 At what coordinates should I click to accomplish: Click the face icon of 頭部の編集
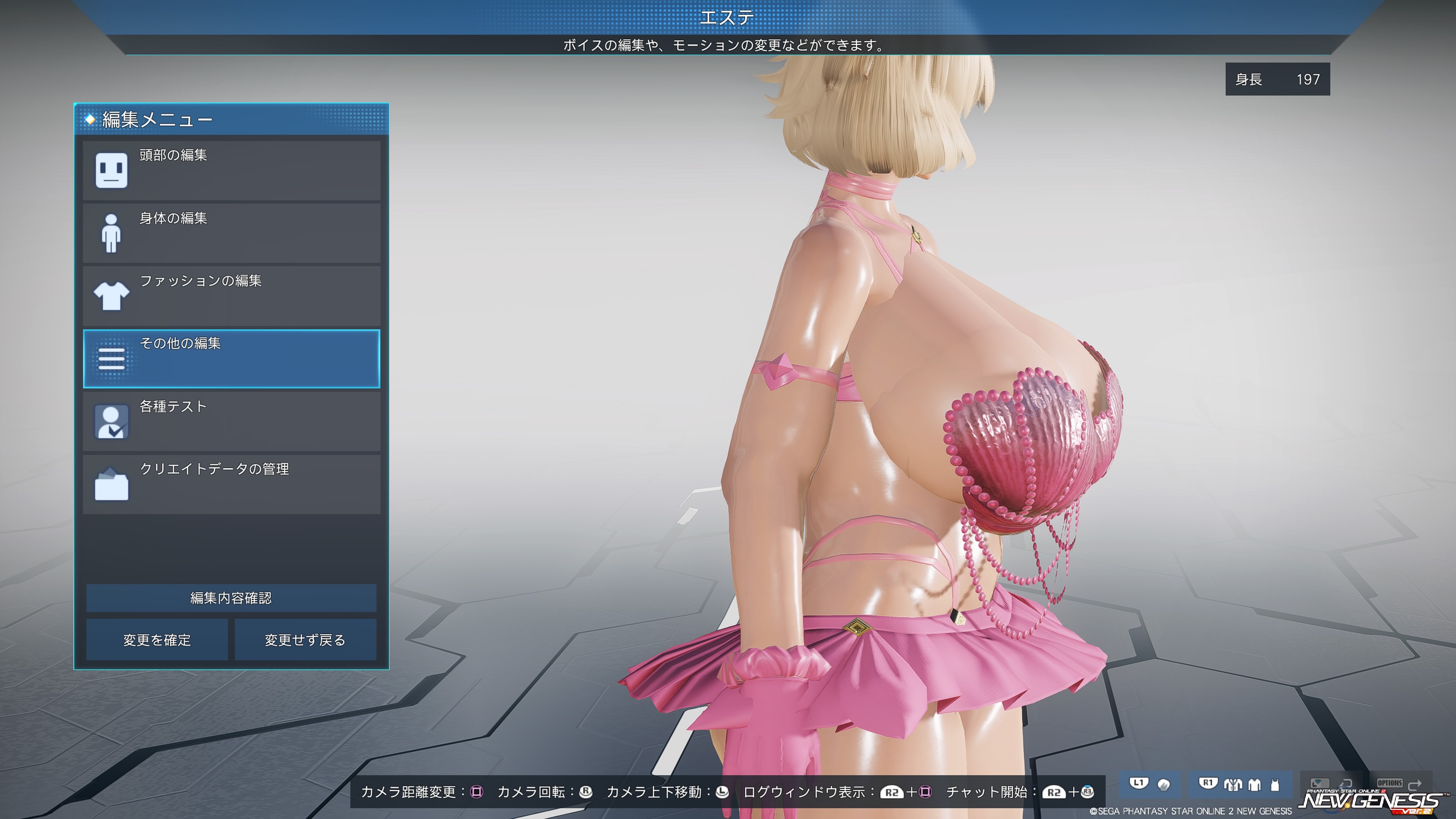coord(111,170)
